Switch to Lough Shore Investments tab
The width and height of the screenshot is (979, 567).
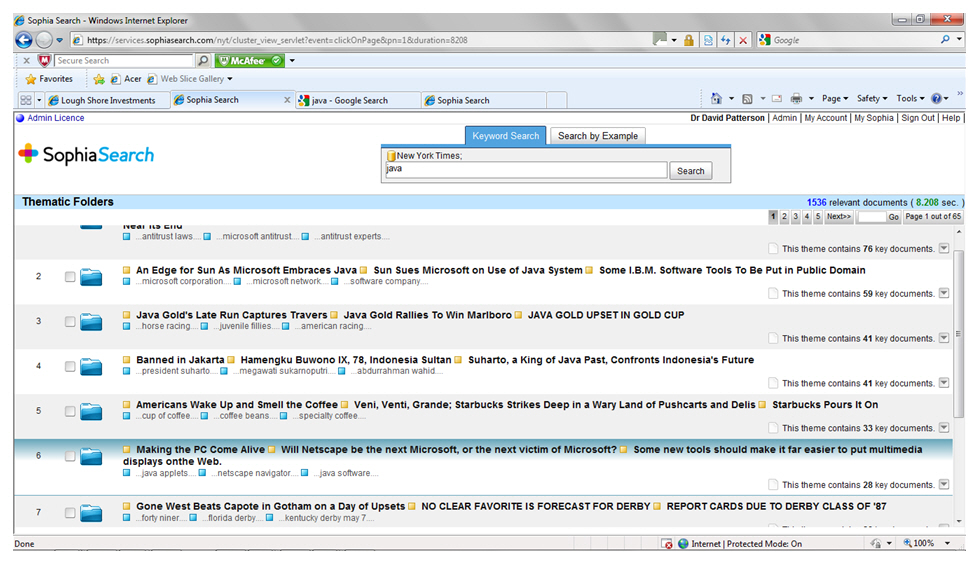click(107, 100)
